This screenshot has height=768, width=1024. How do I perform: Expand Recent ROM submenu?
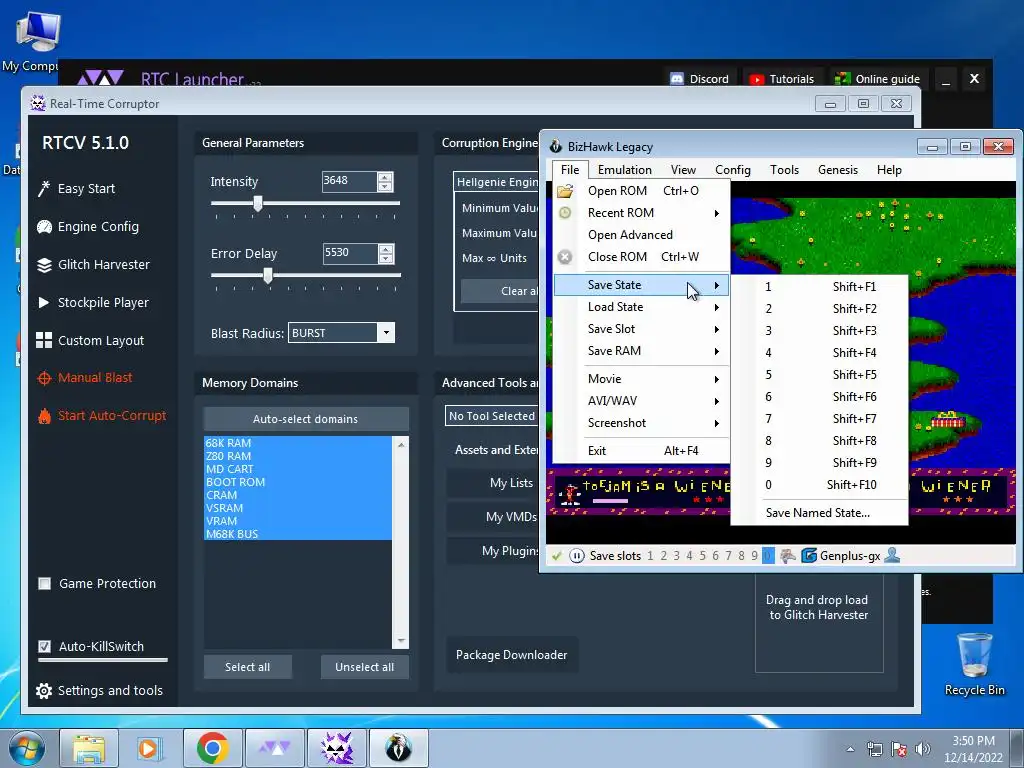coord(716,213)
